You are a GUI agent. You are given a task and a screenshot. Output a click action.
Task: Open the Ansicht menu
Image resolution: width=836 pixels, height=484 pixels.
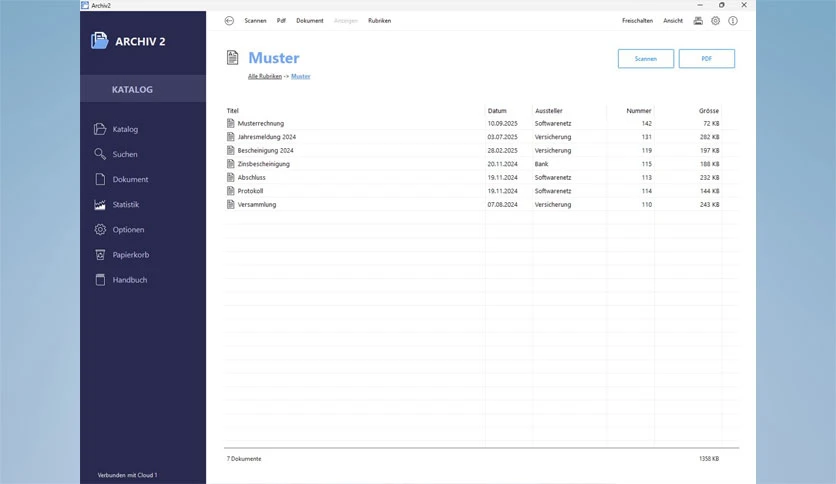coord(673,21)
